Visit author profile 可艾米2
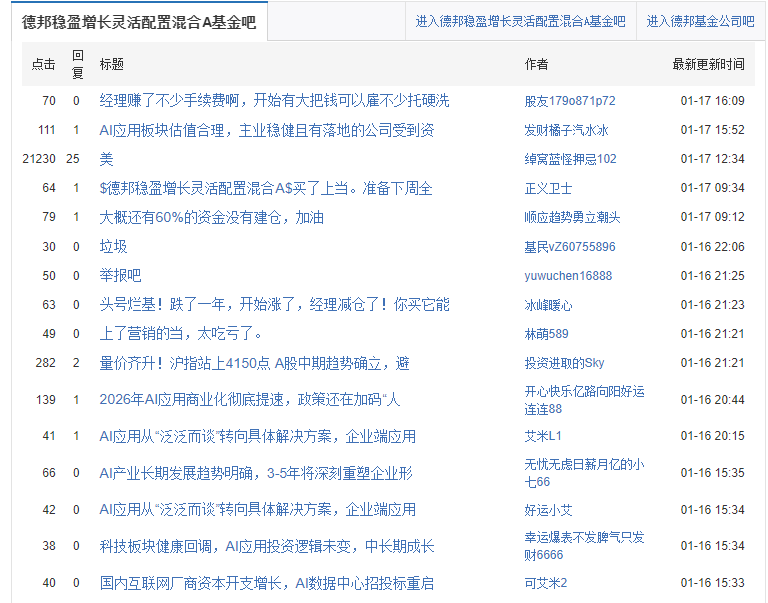768x603 pixels. pyautogui.click(x=546, y=583)
